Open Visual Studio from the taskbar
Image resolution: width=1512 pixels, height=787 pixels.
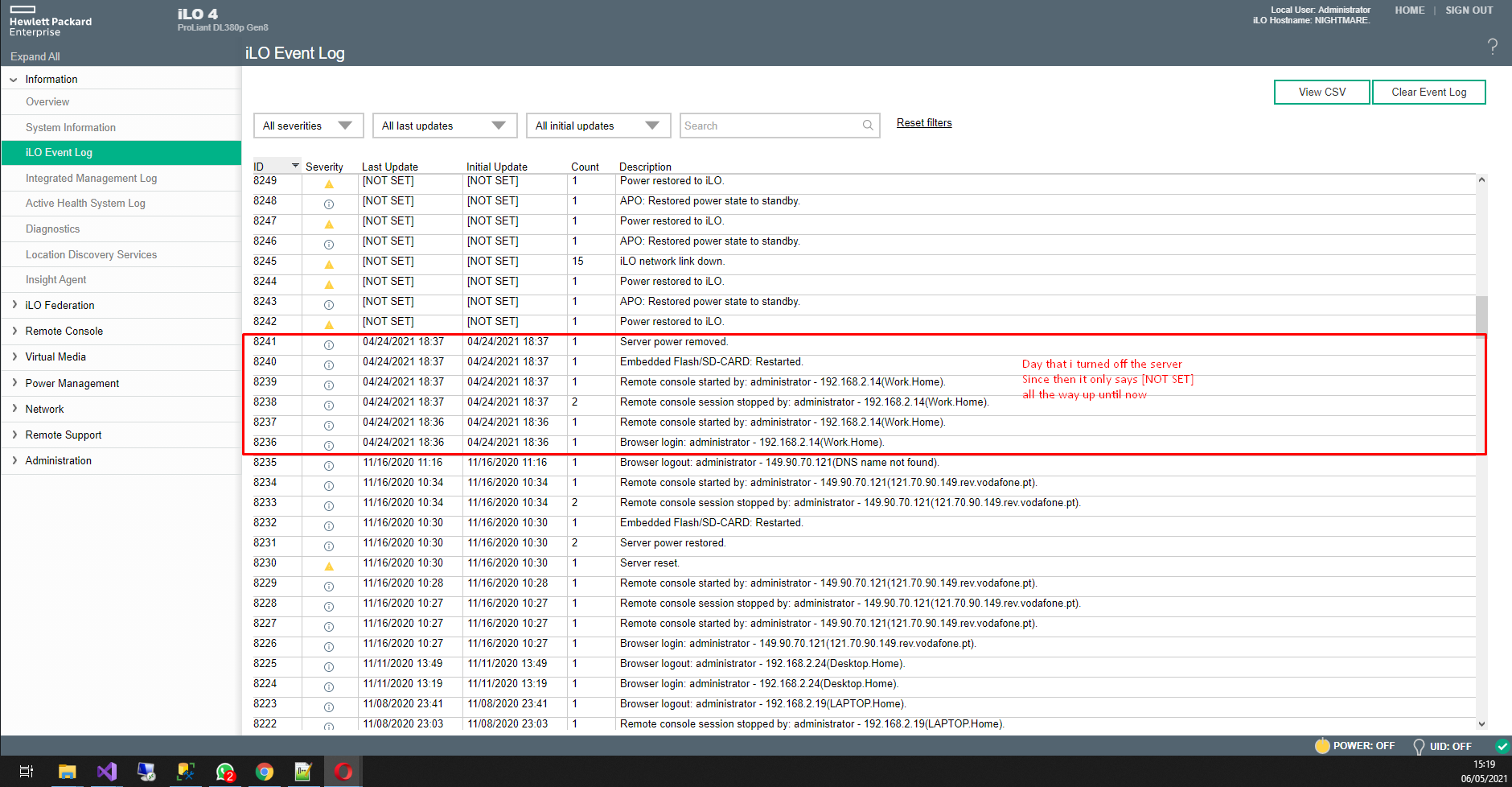tap(107, 772)
